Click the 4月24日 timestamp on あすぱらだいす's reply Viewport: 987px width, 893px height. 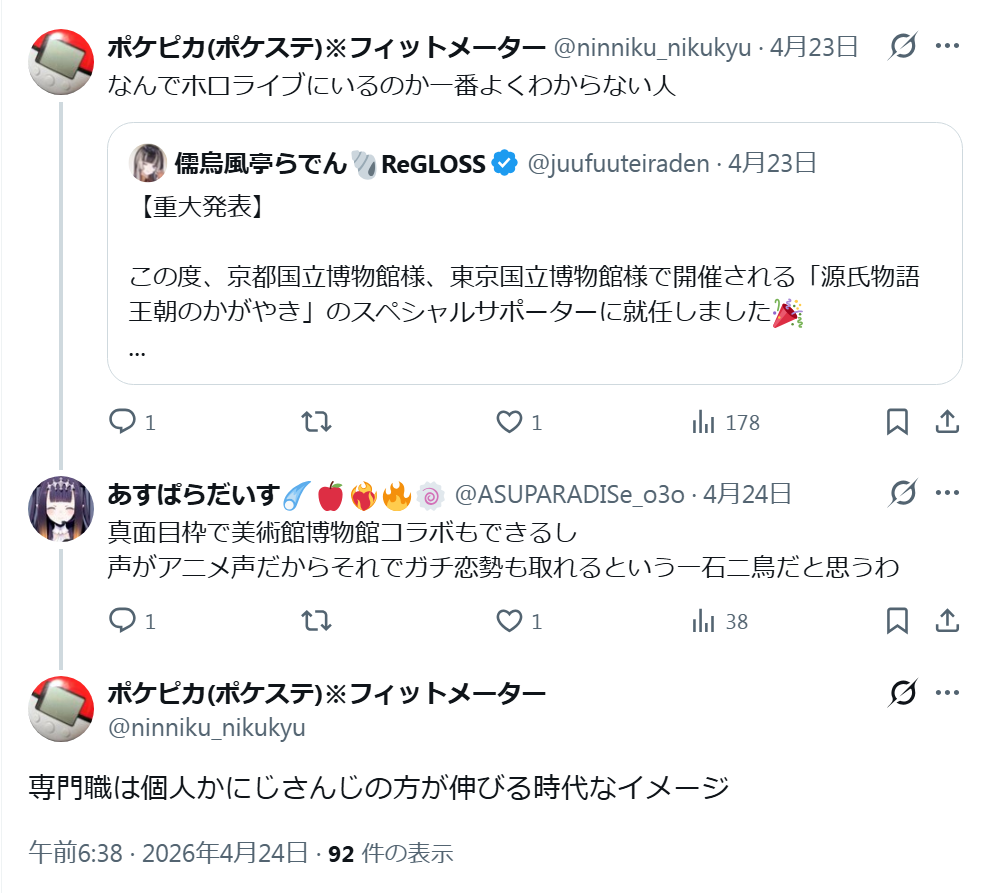(747, 494)
